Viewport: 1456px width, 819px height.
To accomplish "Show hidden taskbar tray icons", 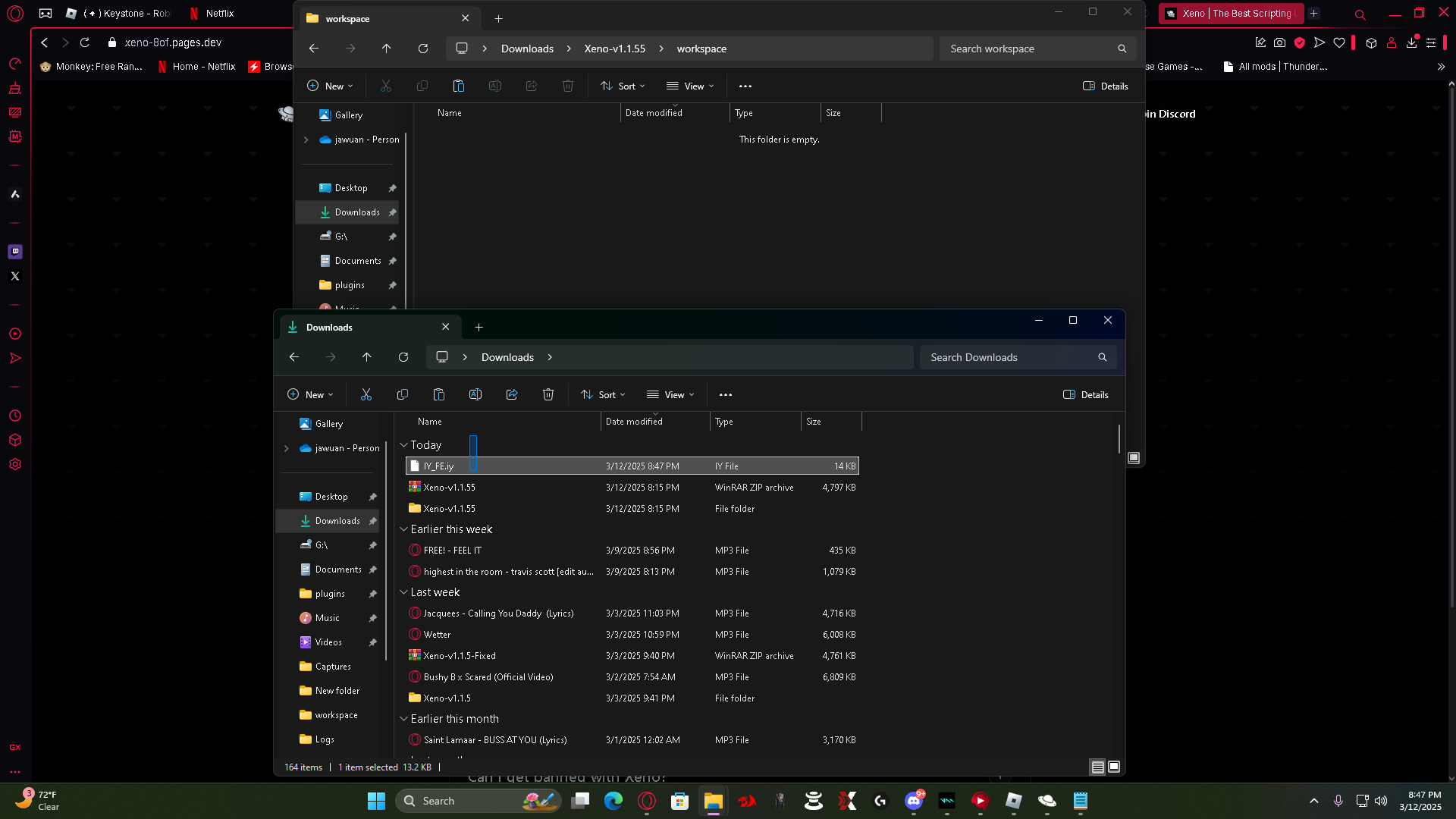I will point(1314,801).
